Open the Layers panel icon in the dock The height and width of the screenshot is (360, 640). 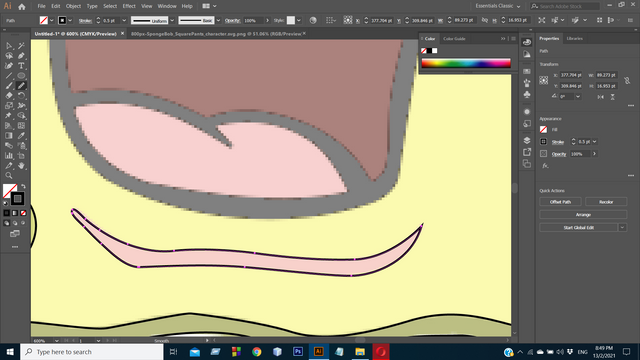coord(527,140)
